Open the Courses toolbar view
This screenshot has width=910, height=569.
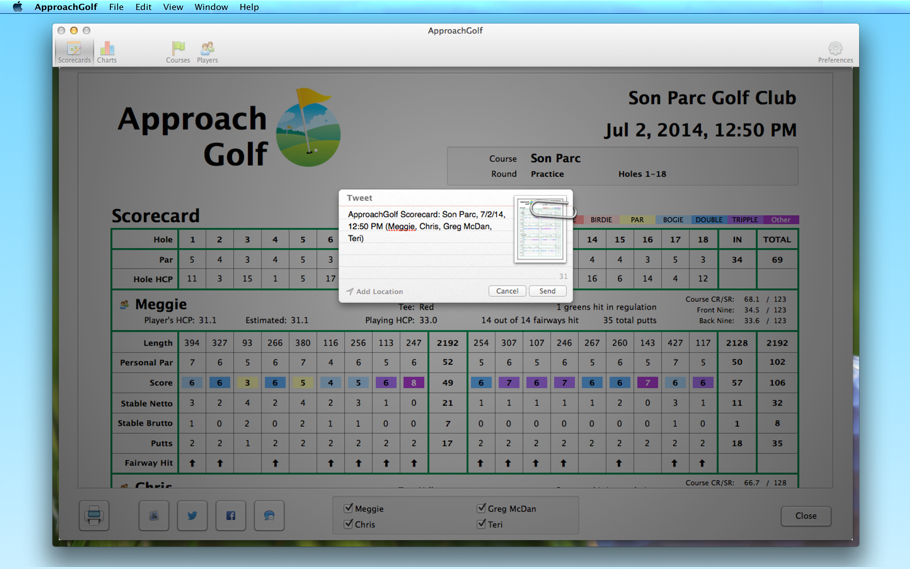[178, 52]
